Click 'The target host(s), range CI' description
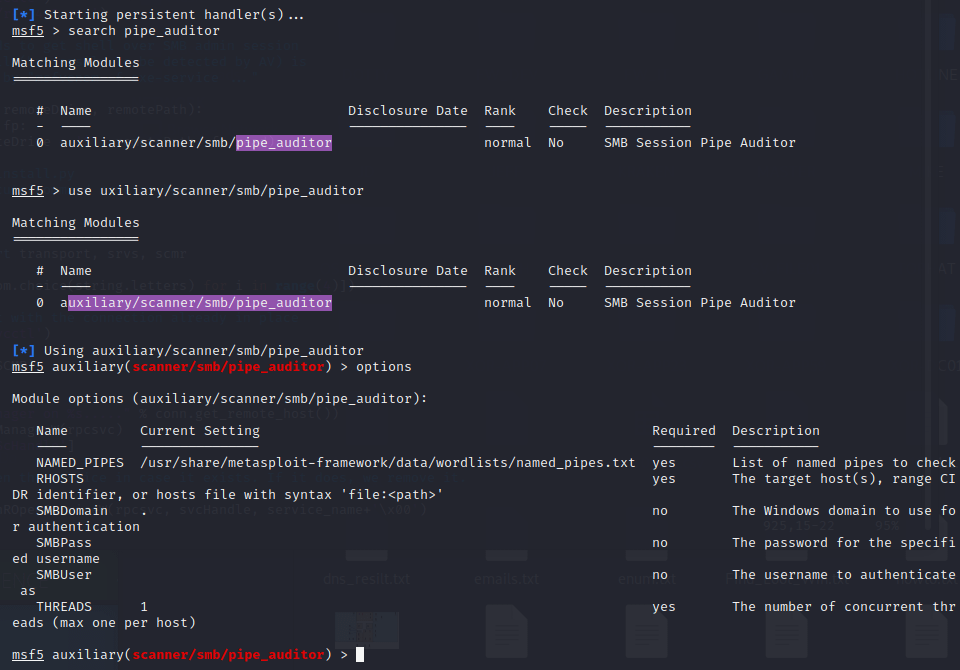 (x=844, y=478)
